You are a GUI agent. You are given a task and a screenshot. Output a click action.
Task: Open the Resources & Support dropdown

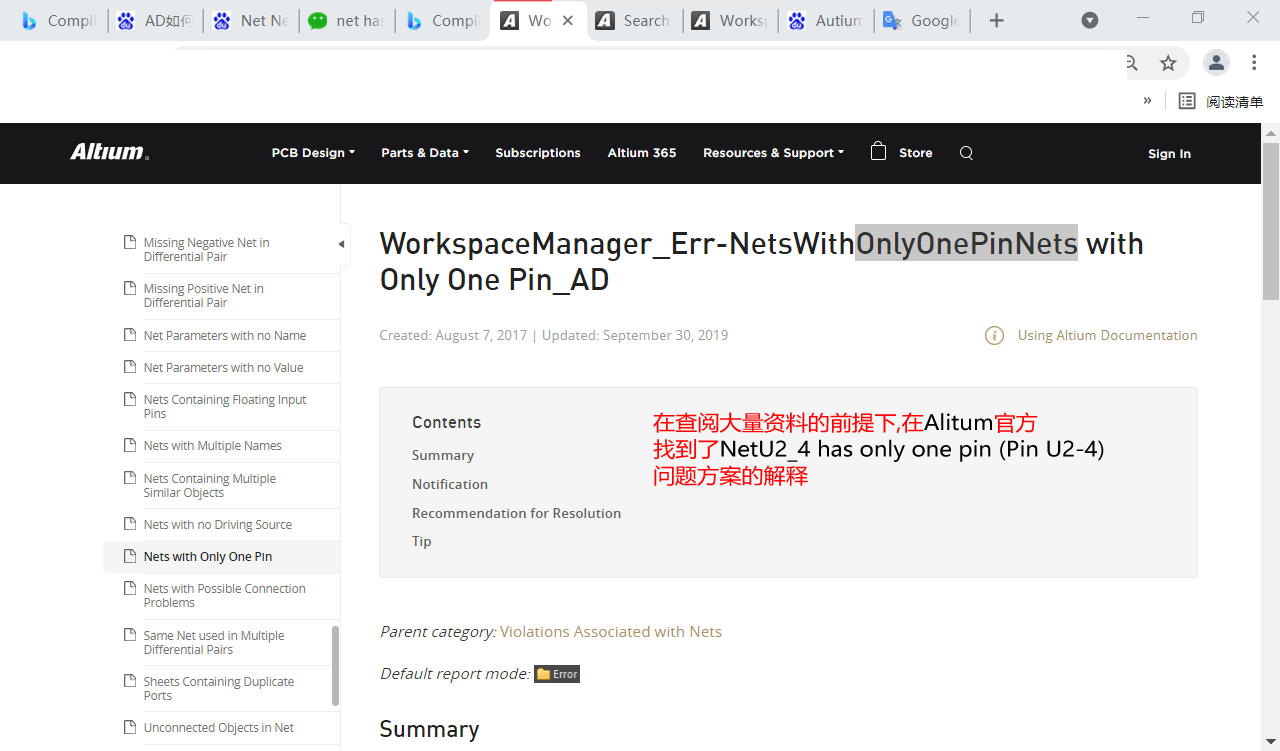772,152
